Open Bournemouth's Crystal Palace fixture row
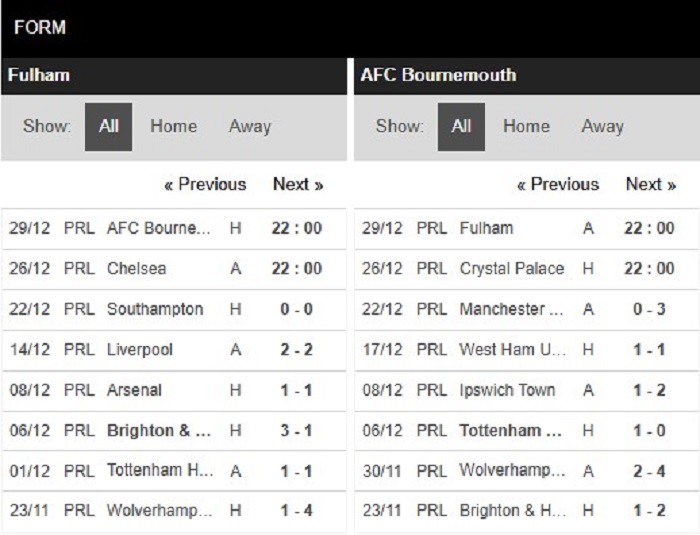Image resolution: width=700 pixels, height=535 pixels. [527, 269]
